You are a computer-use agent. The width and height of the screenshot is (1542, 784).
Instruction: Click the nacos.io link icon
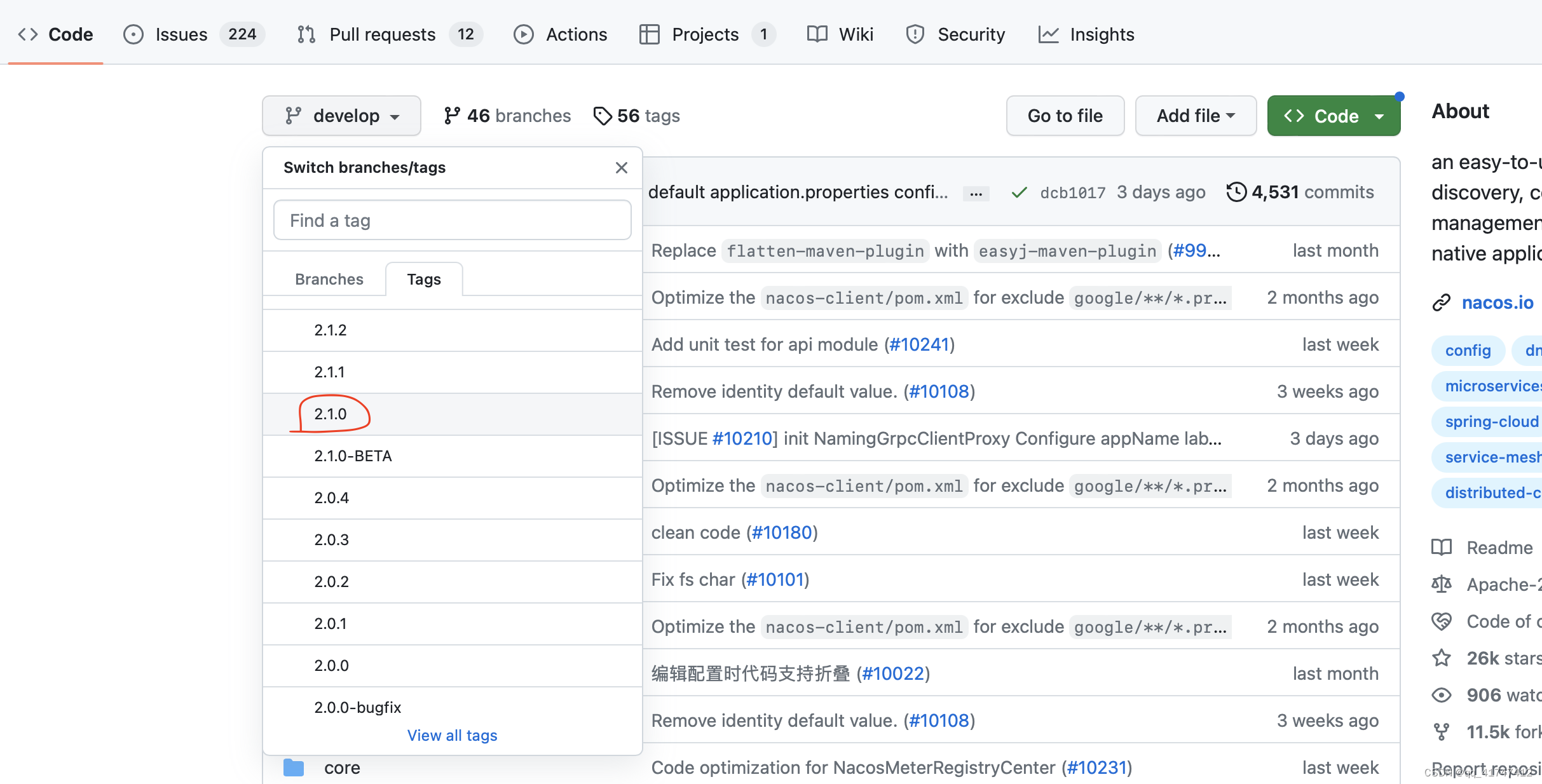pyautogui.click(x=1442, y=303)
